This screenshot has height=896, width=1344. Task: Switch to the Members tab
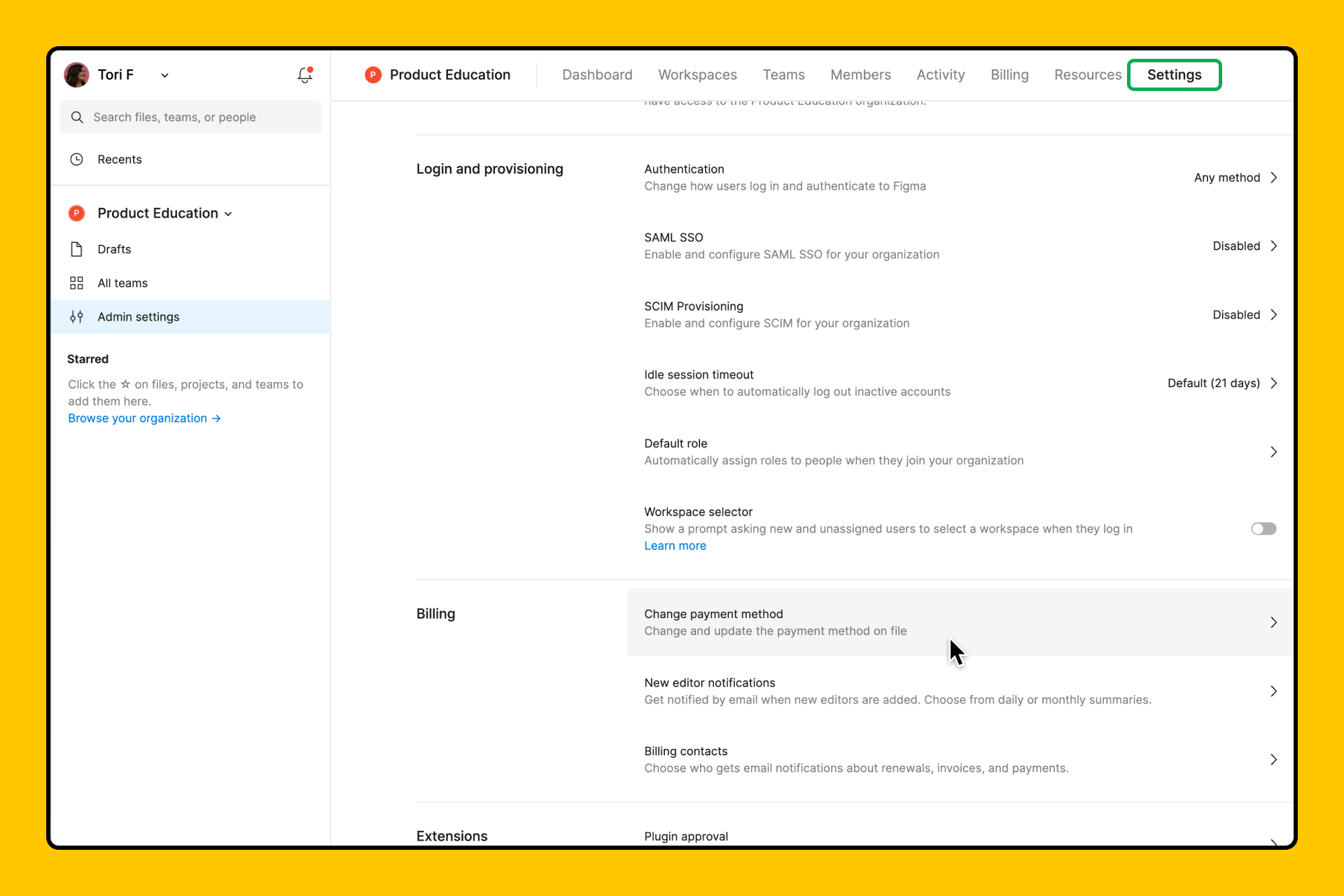click(860, 75)
